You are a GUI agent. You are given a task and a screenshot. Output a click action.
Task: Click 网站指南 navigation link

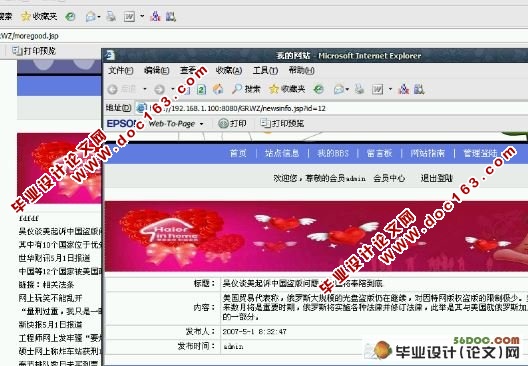[428, 154]
